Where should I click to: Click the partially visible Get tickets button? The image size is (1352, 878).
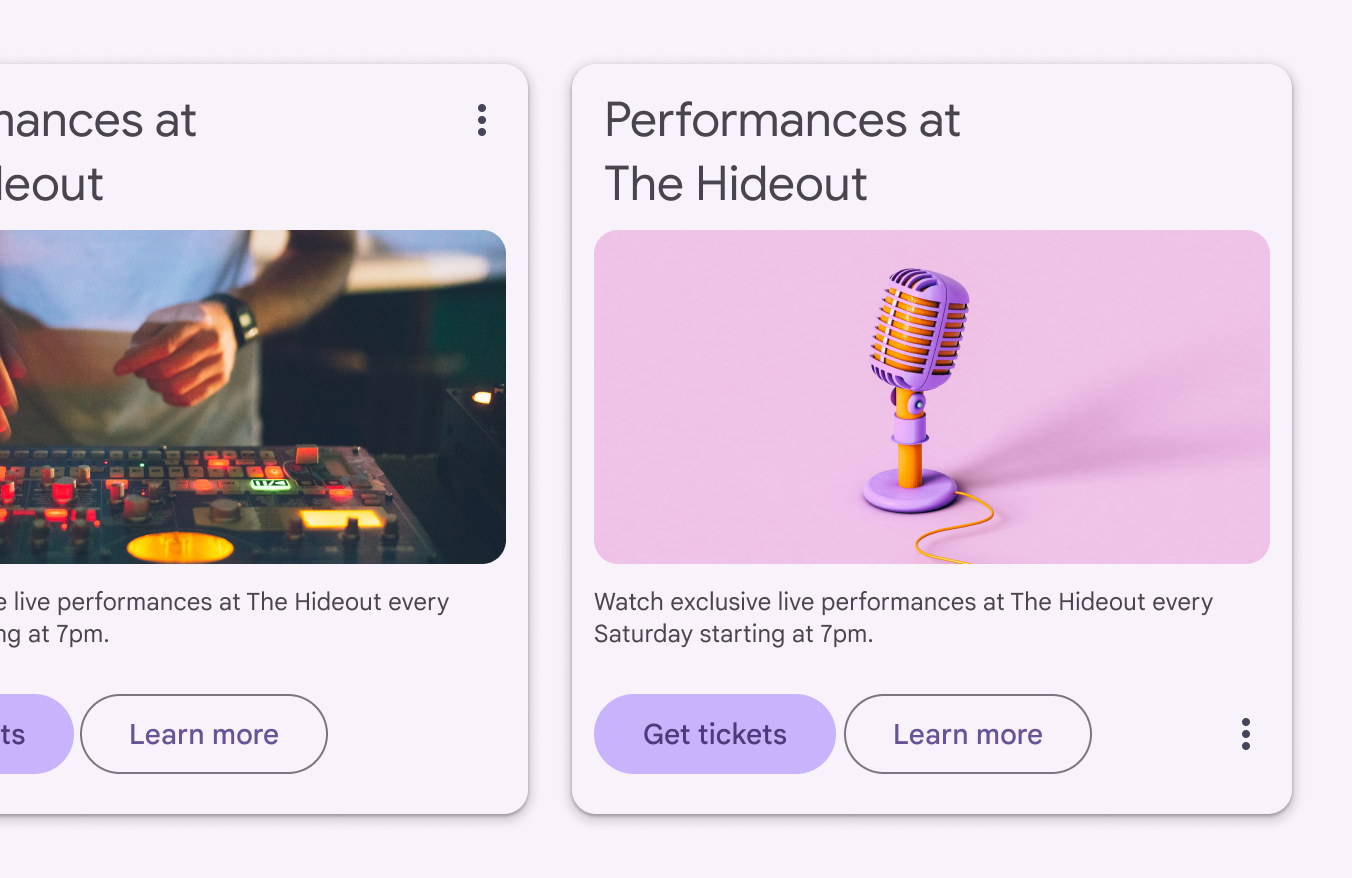click(x=30, y=734)
